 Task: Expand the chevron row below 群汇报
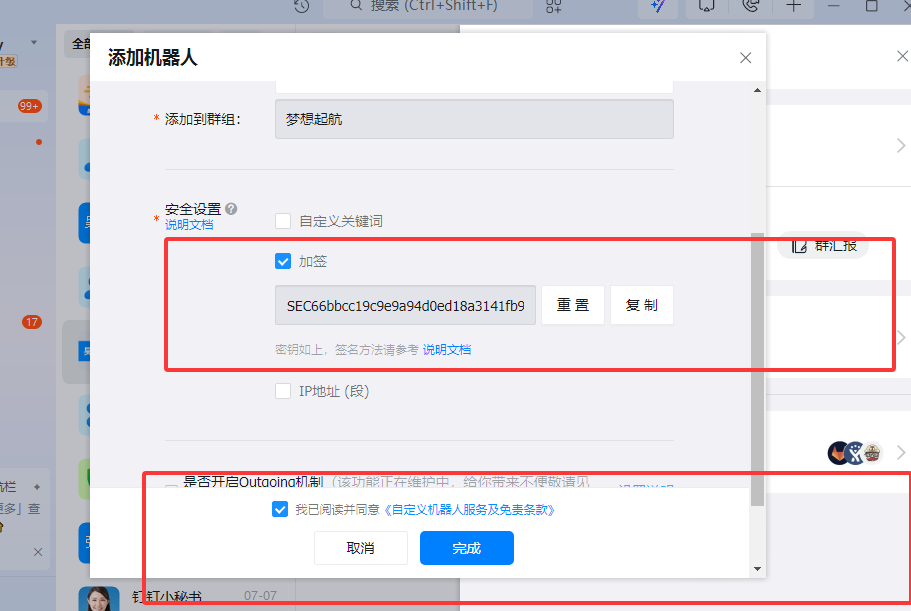(x=901, y=337)
